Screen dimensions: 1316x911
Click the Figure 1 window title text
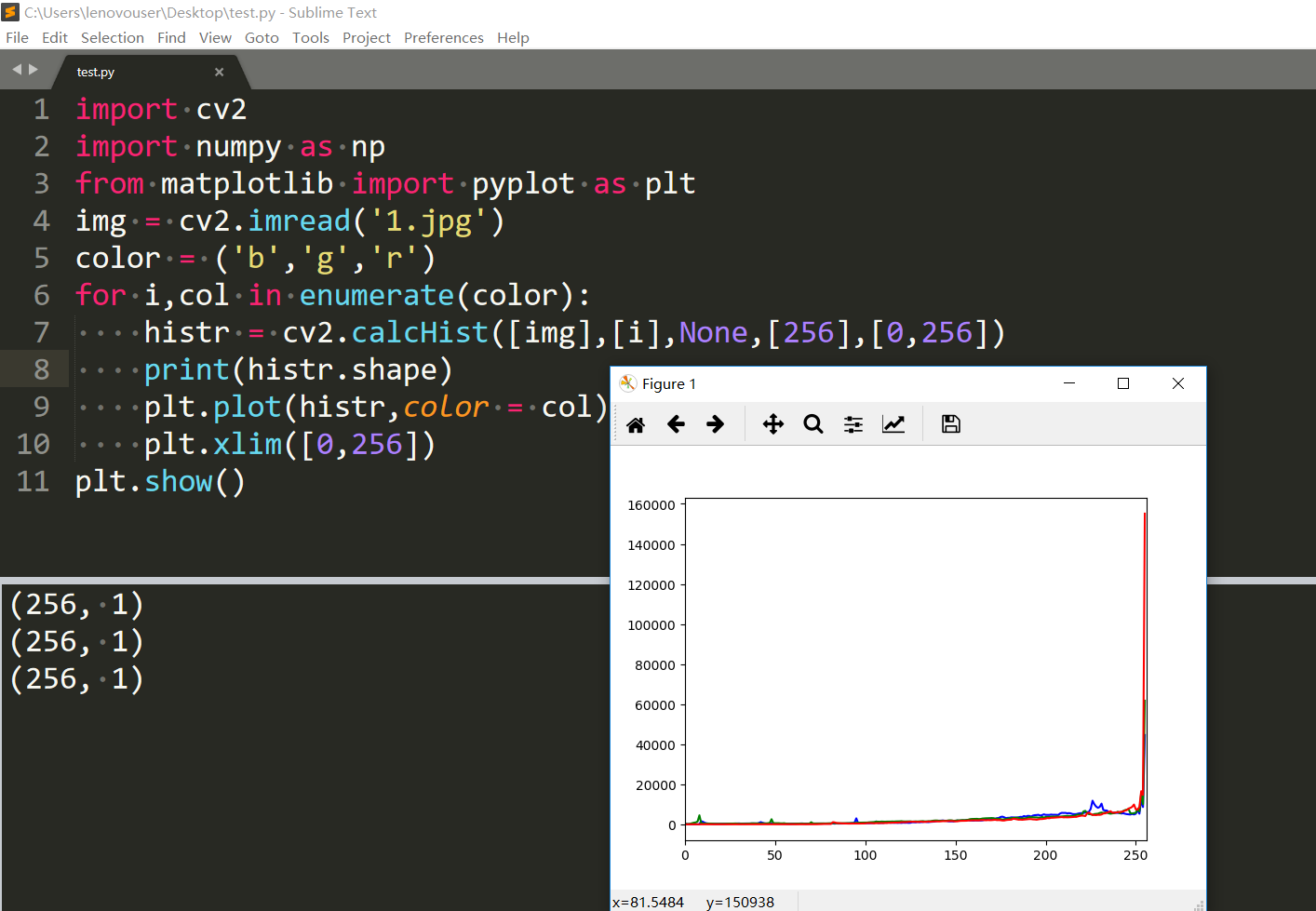coord(669,383)
